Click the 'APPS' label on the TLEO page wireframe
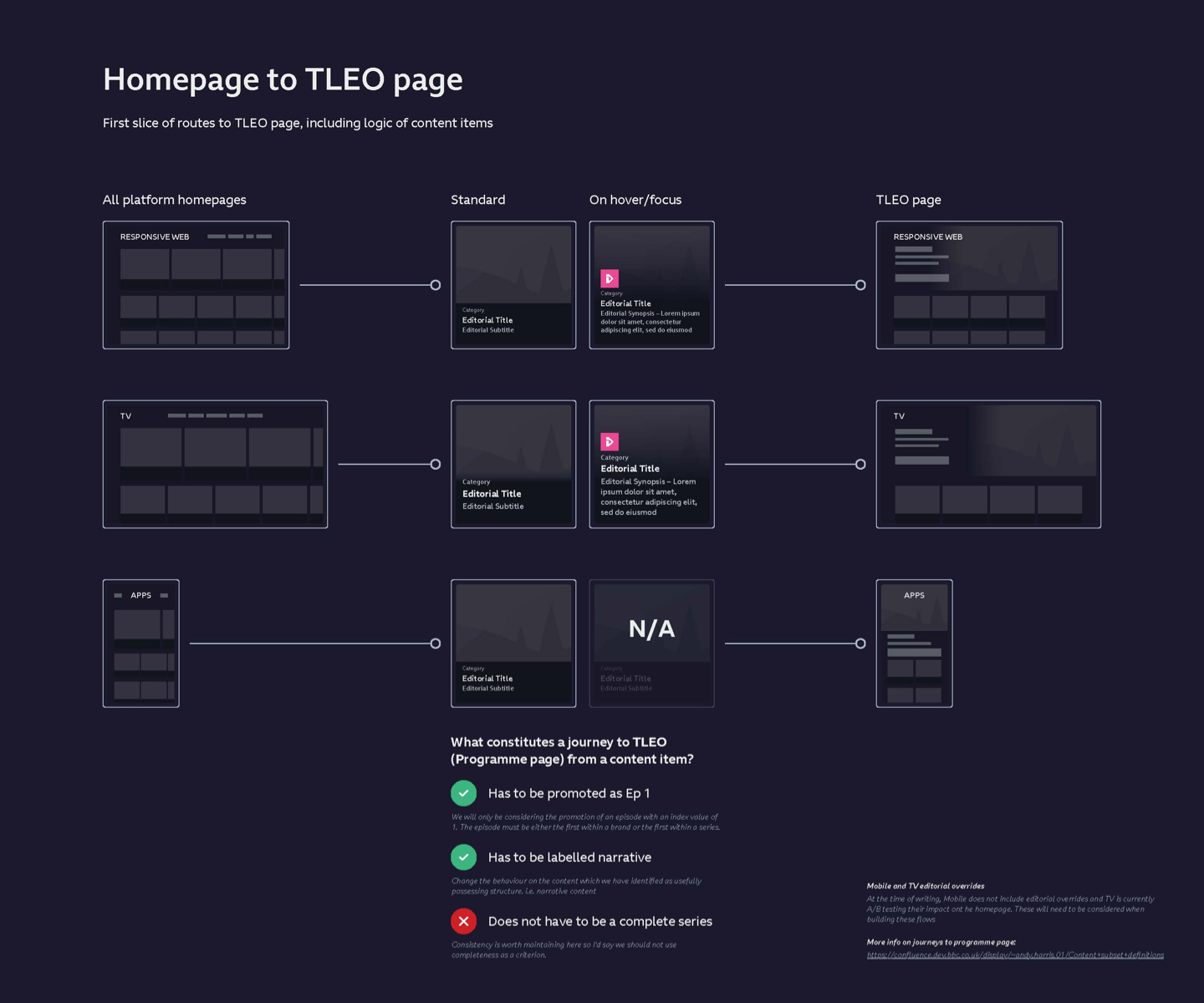The height and width of the screenshot is (1003, 1204). (914, 596)
